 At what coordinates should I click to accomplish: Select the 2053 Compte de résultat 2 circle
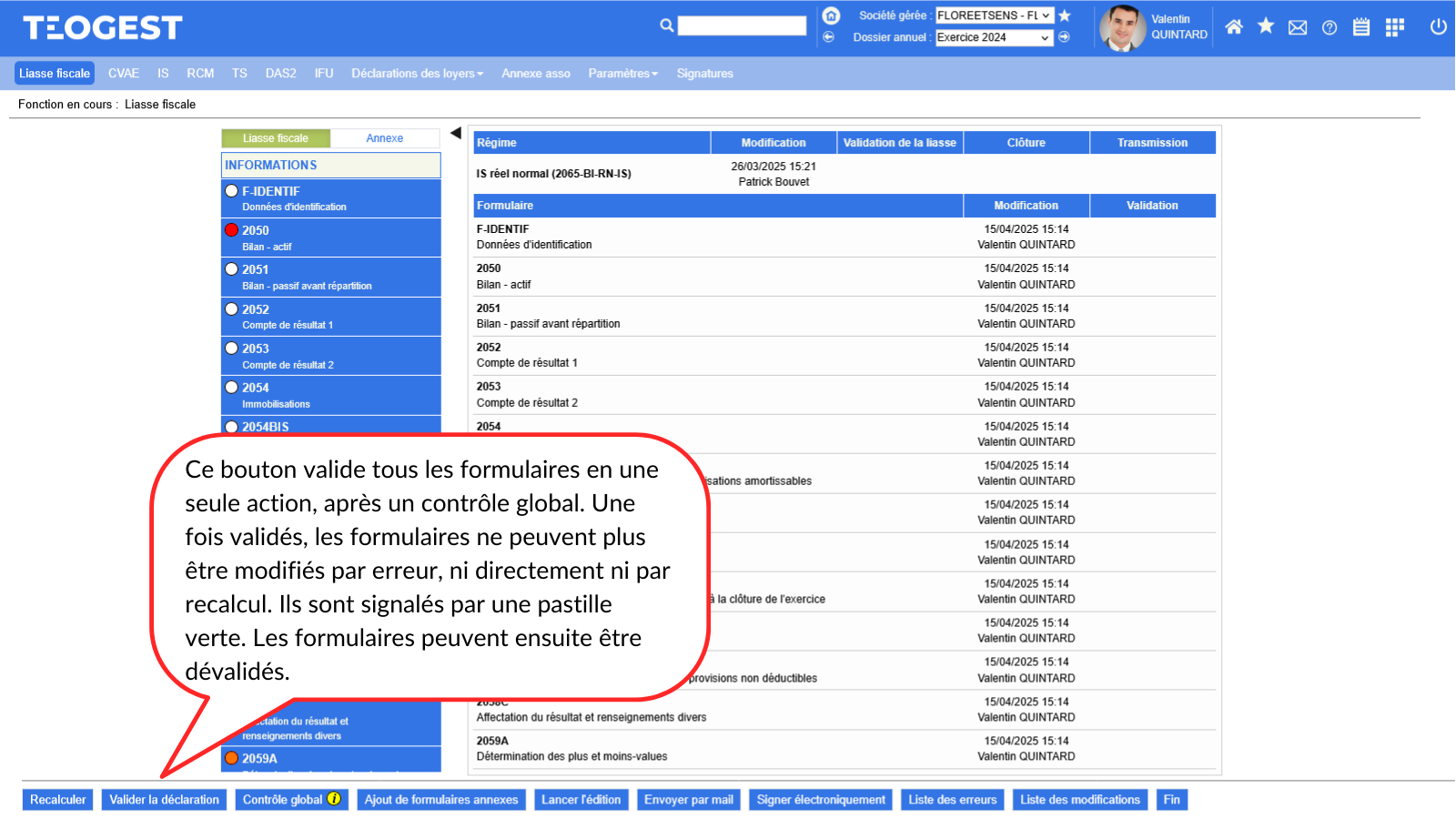click(232, 349)
